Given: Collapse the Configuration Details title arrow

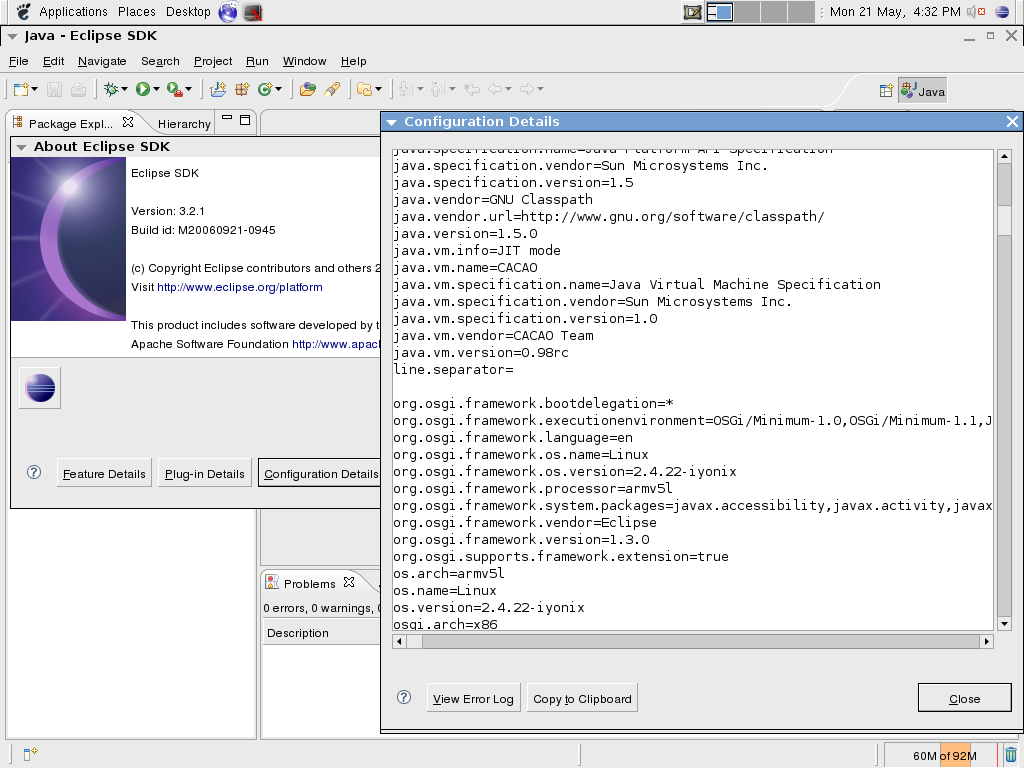Looking at the screenshot, I should click(x=392, y=122).
